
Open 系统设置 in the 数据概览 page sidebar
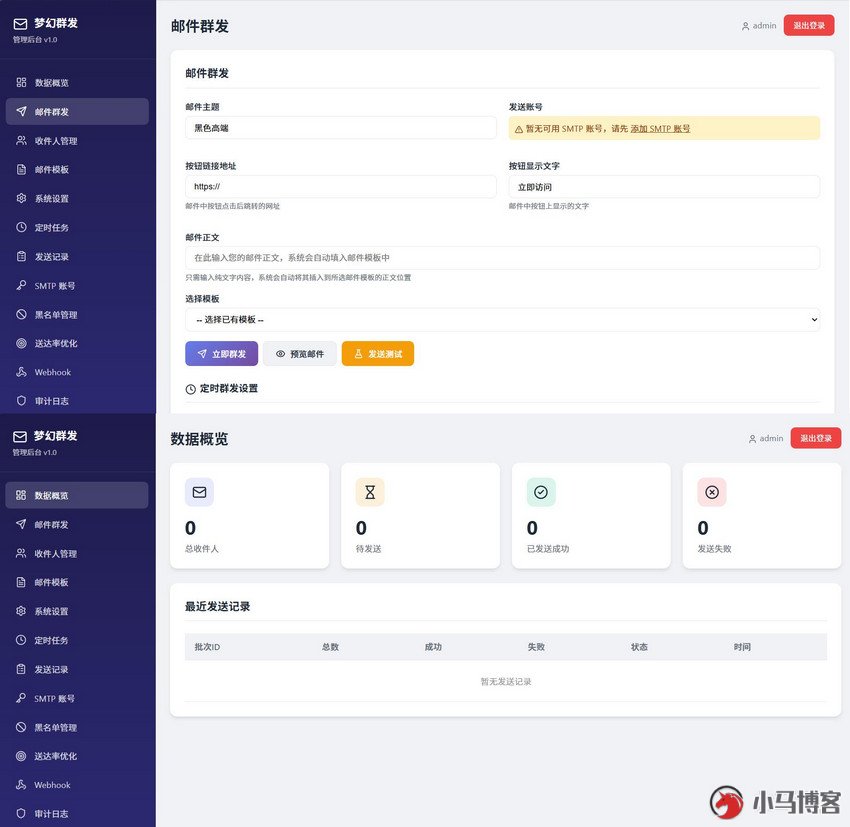point(77,611)
